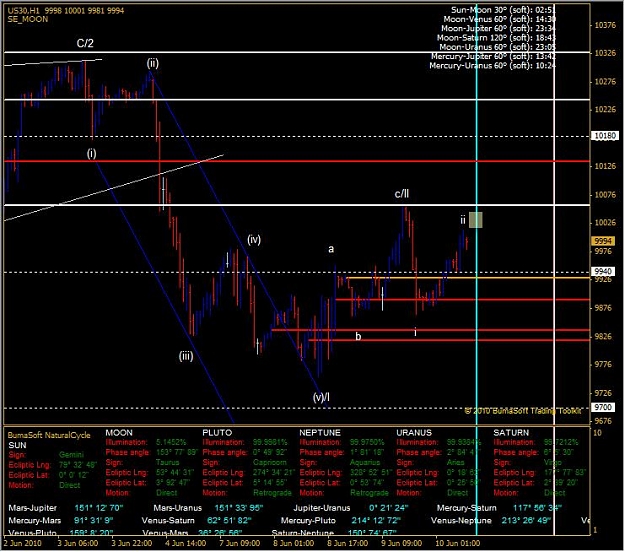Click the c/II wave label

pos(402,194)
